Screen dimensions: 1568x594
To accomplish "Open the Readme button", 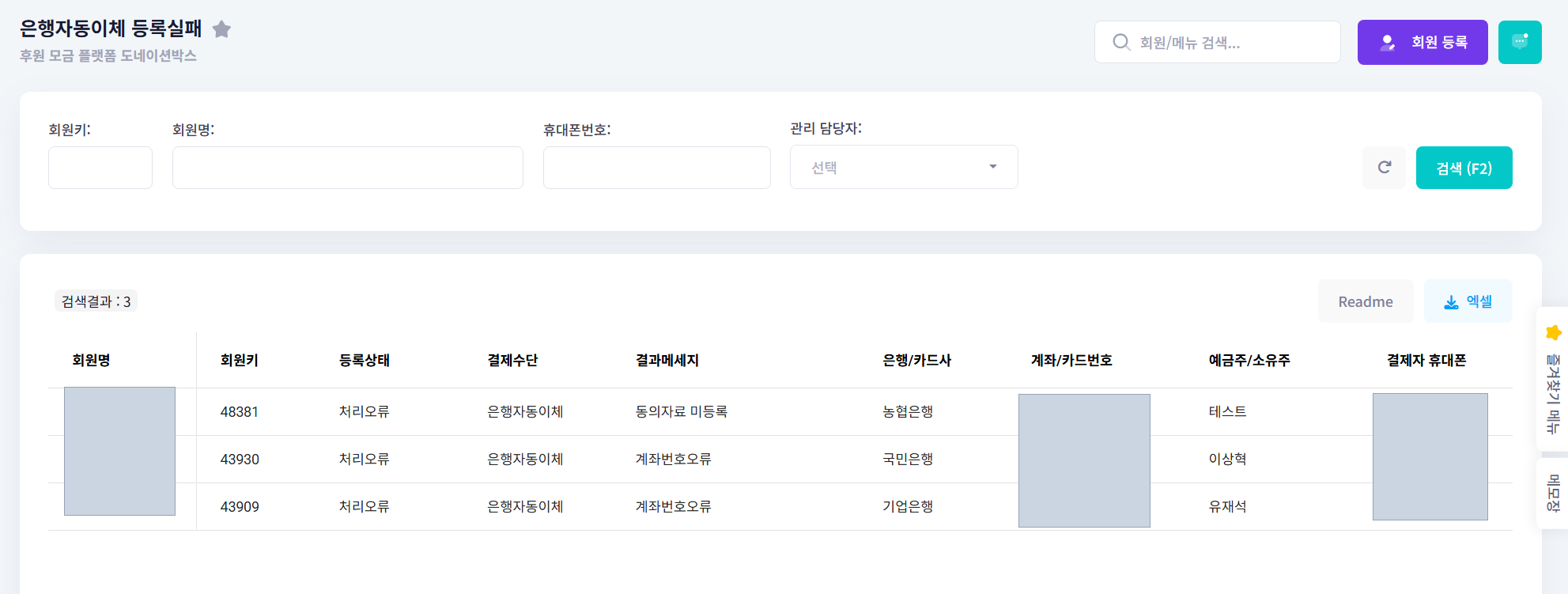I will [x=1366, y=301].
